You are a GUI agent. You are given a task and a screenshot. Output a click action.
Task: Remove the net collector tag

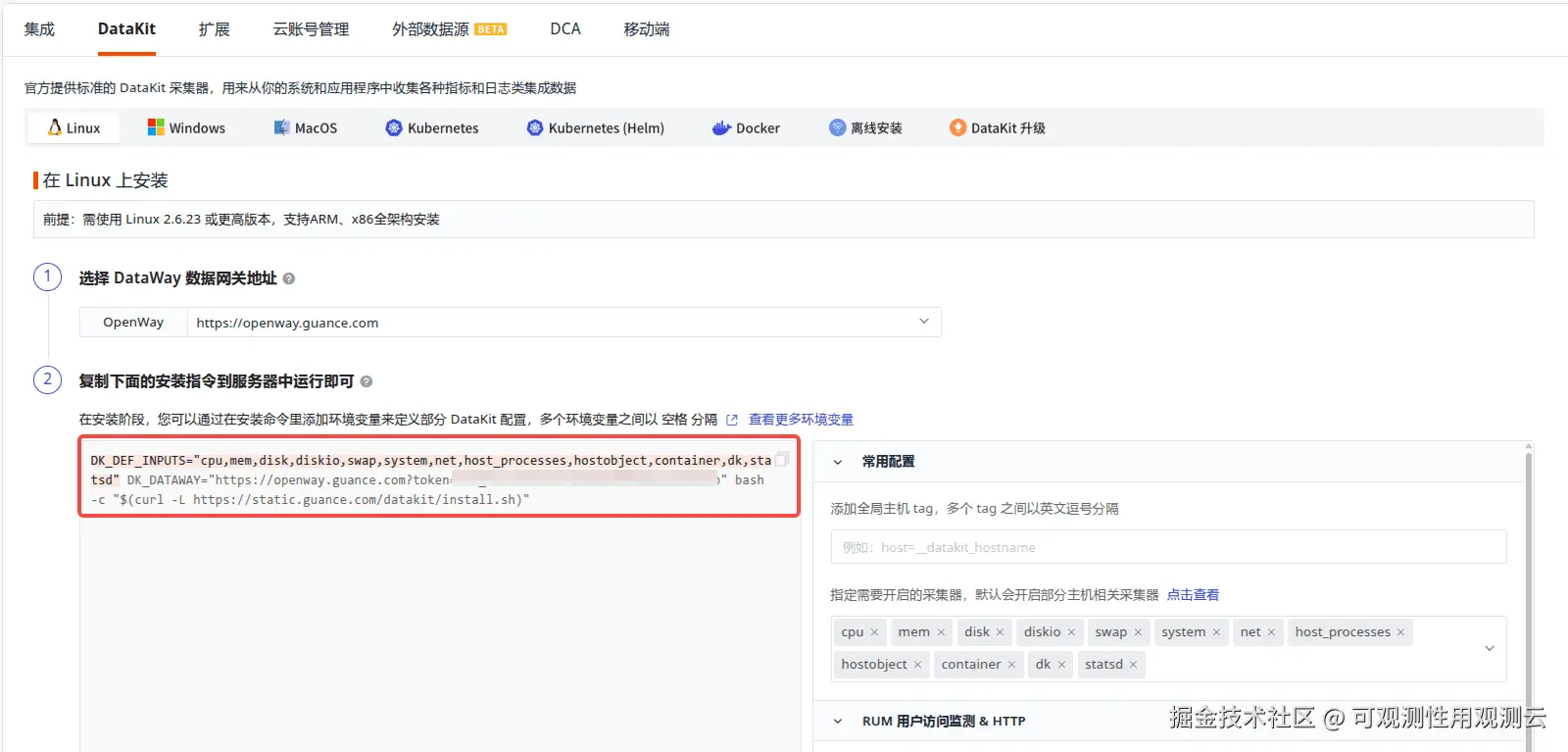[1271, 632]
